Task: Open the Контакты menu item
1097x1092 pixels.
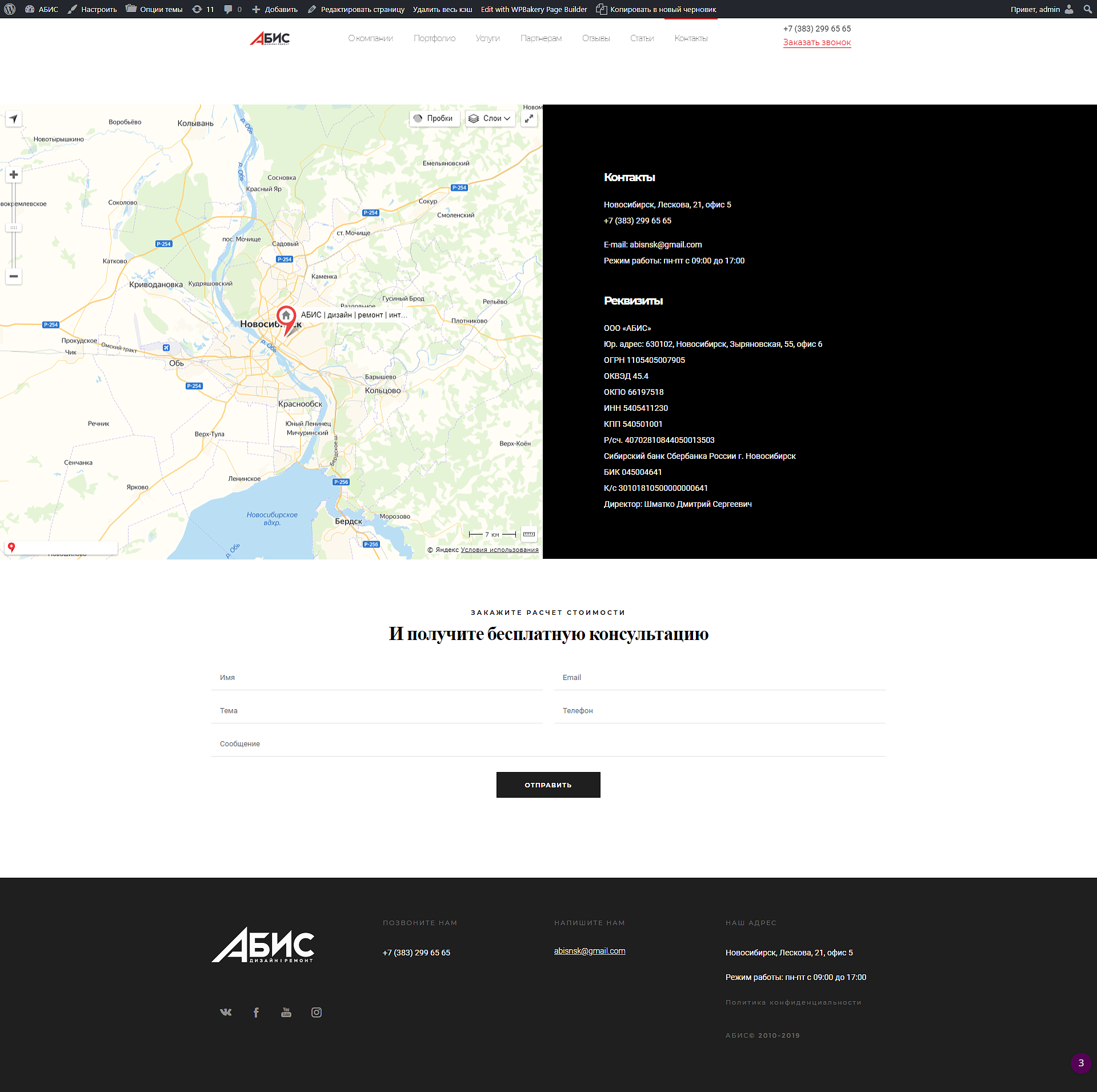Action: click(691, 38)
